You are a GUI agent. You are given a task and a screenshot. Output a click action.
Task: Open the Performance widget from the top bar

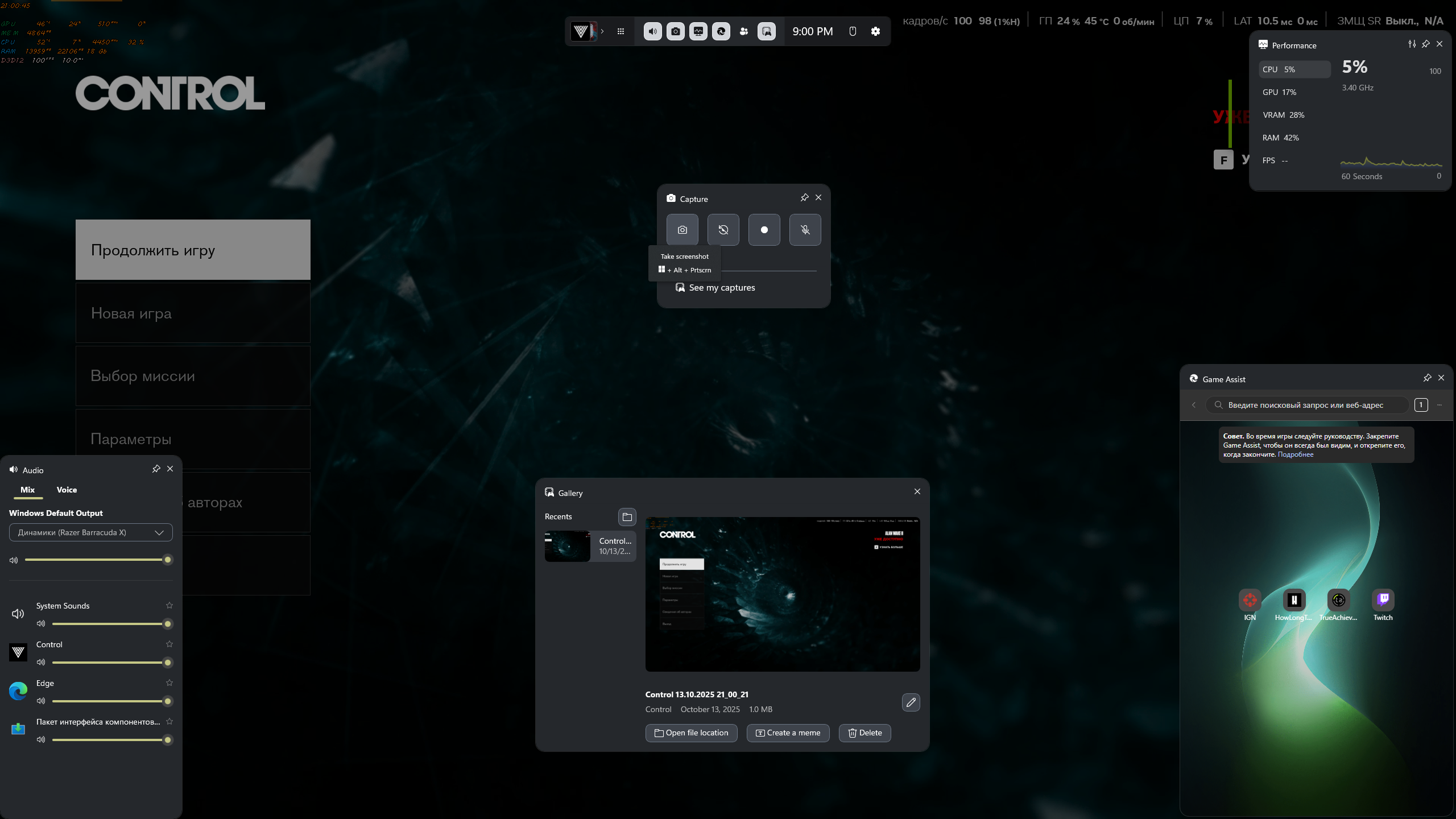(698, 31)
